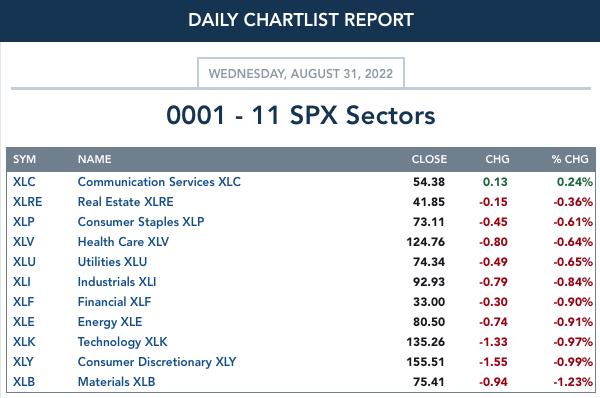
Task: Select Consumer Staples XLP link
Action: [141, 222]
